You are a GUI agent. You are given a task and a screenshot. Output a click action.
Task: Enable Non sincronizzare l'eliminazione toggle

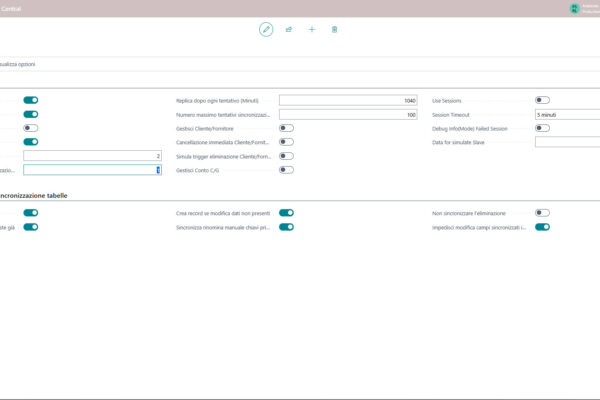pyautogui.click(x=542, y=213)
